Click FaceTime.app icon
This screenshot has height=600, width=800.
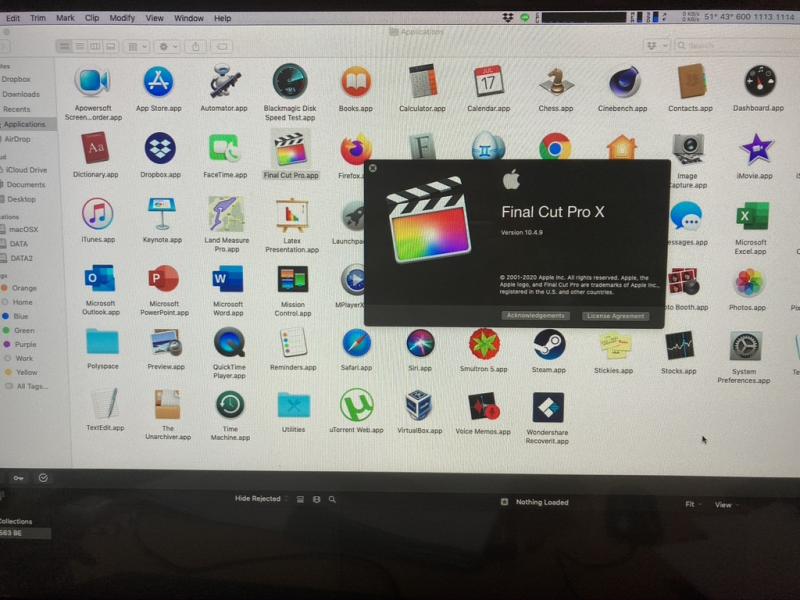pos(224,148)
